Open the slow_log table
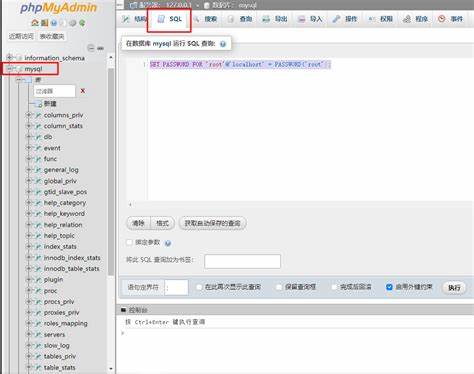 pos(57,345)
